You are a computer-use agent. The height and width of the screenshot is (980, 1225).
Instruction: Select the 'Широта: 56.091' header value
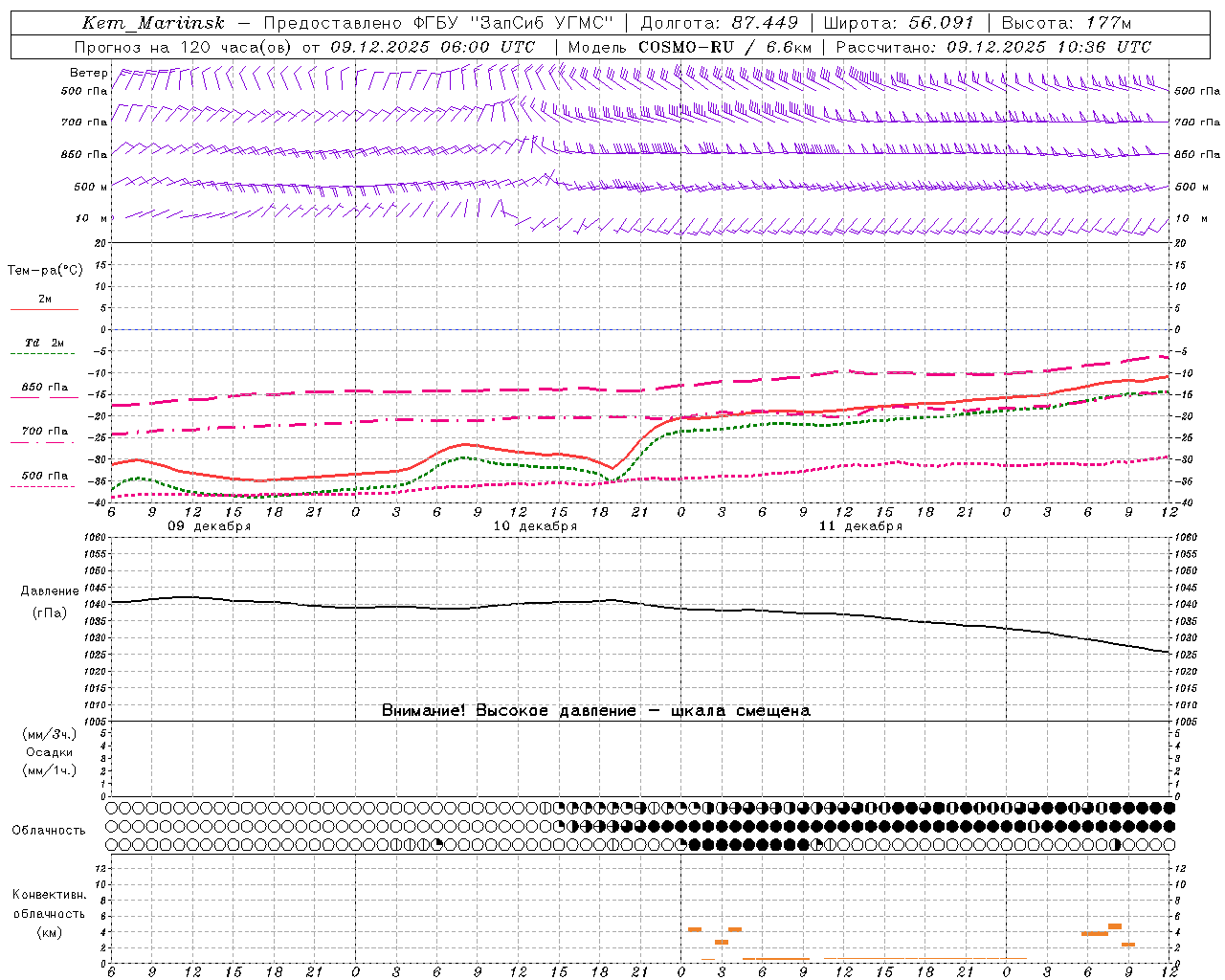898,23
